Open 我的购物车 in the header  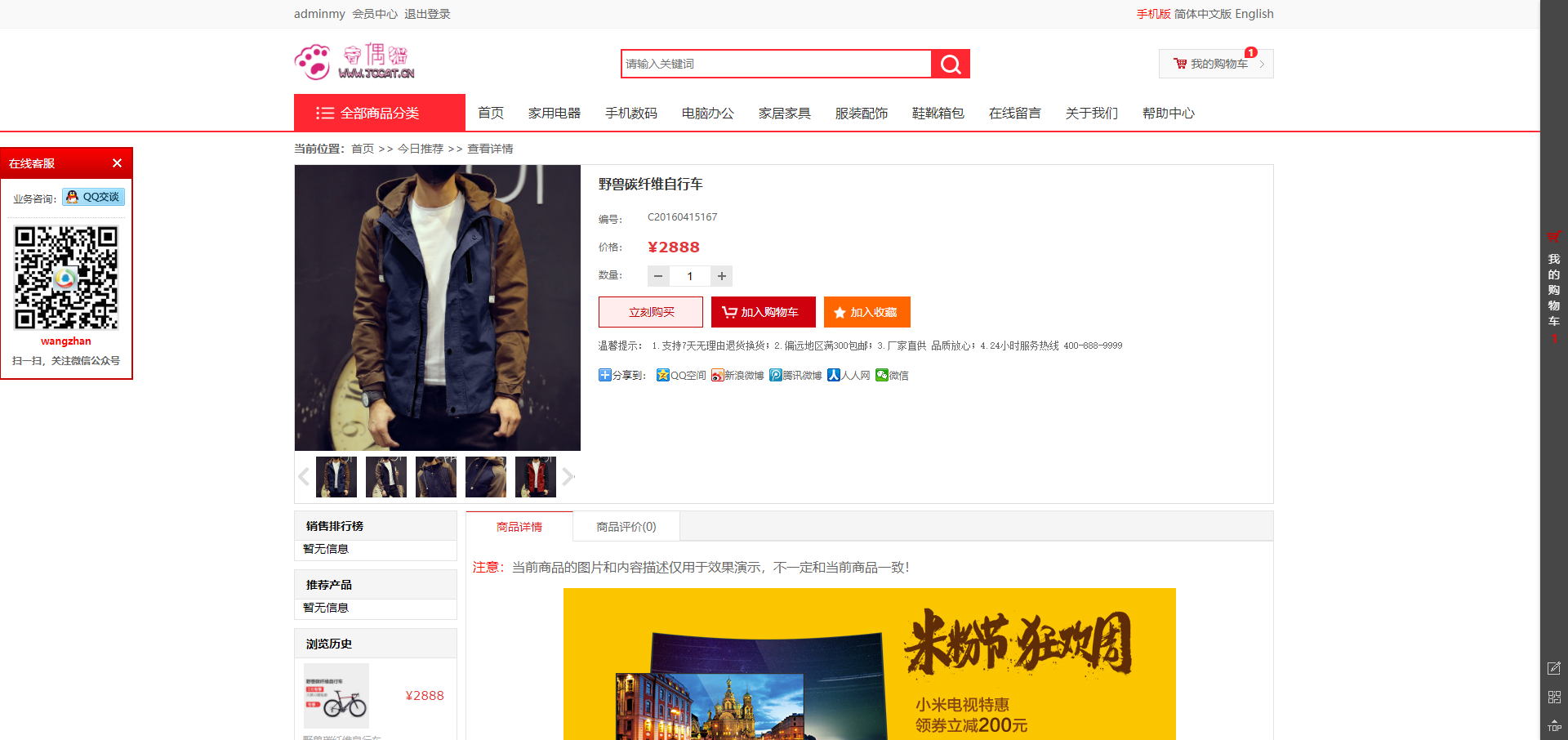(1216, 64)
